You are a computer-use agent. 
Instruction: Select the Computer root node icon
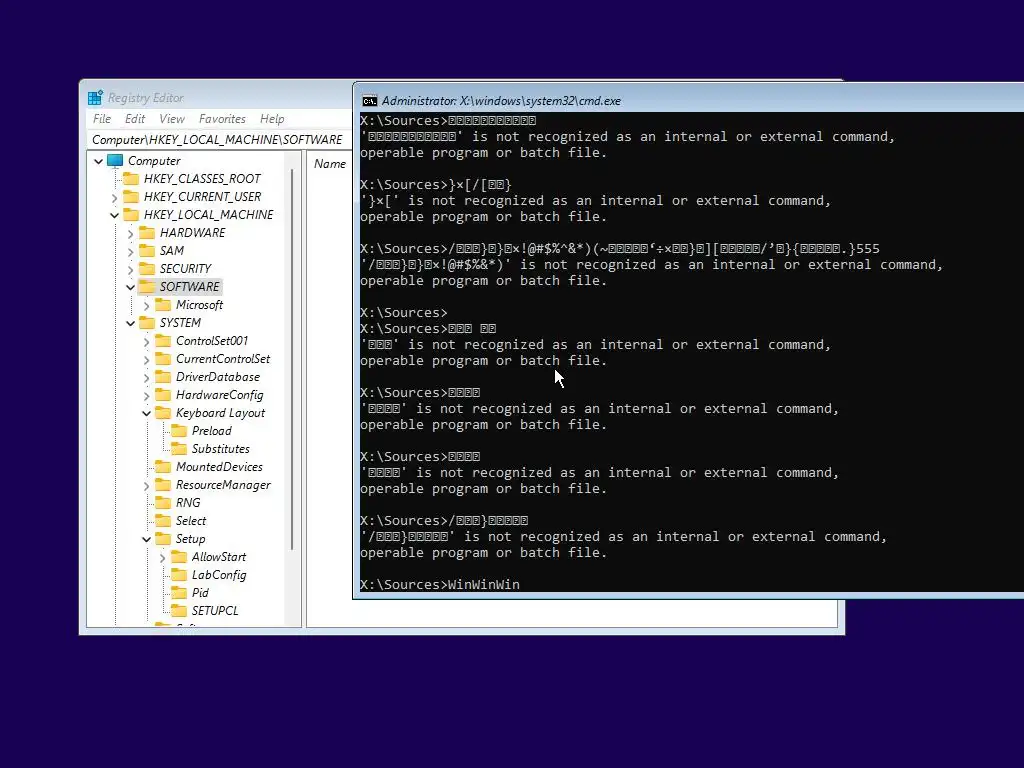(115, 161)
